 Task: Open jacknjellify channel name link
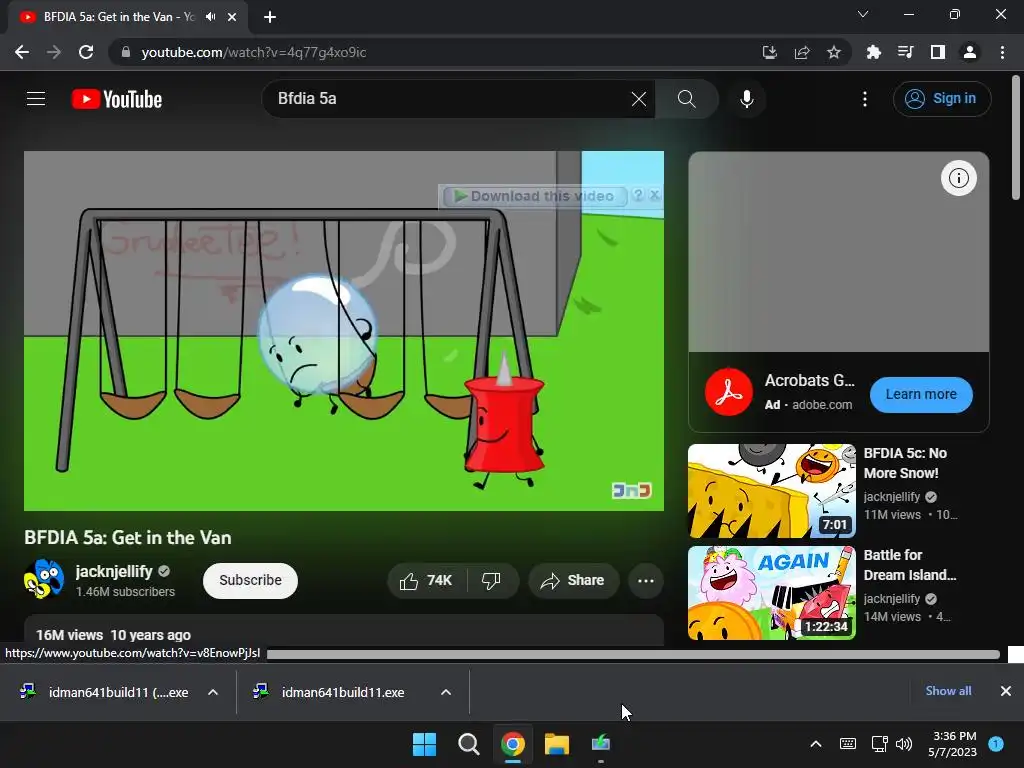[x=114, y=571]
